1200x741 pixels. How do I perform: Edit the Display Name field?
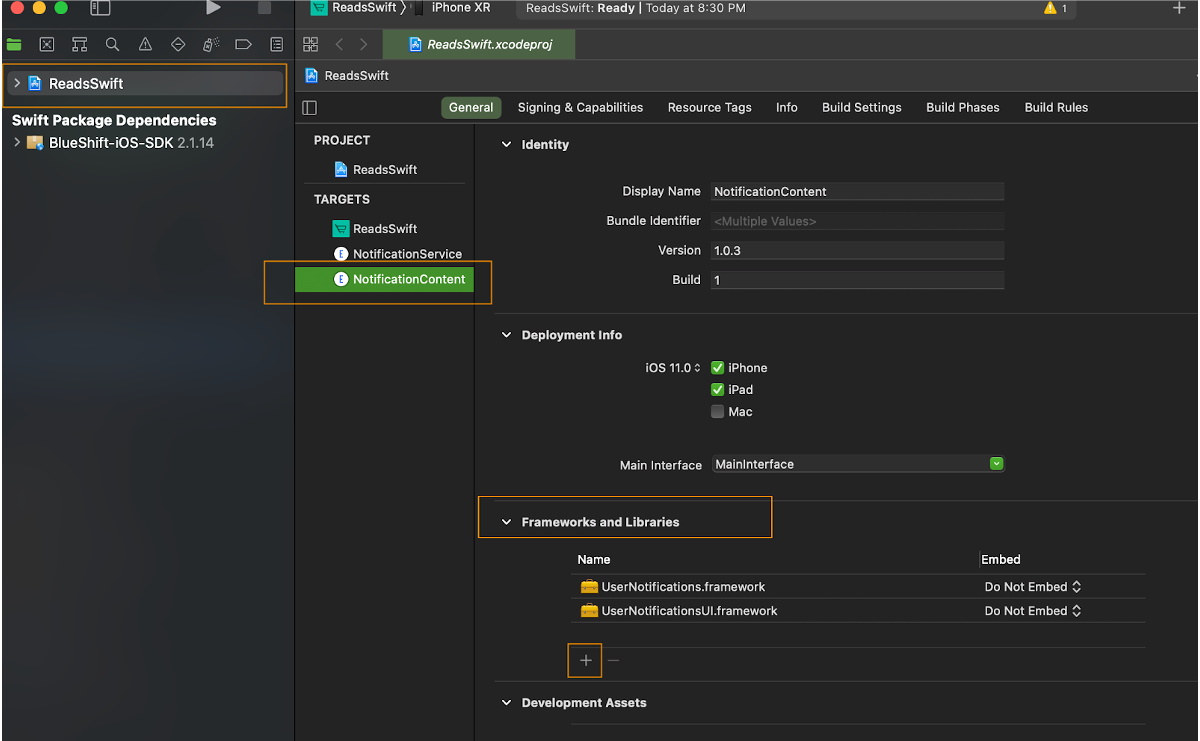click(x=857, y=191)
